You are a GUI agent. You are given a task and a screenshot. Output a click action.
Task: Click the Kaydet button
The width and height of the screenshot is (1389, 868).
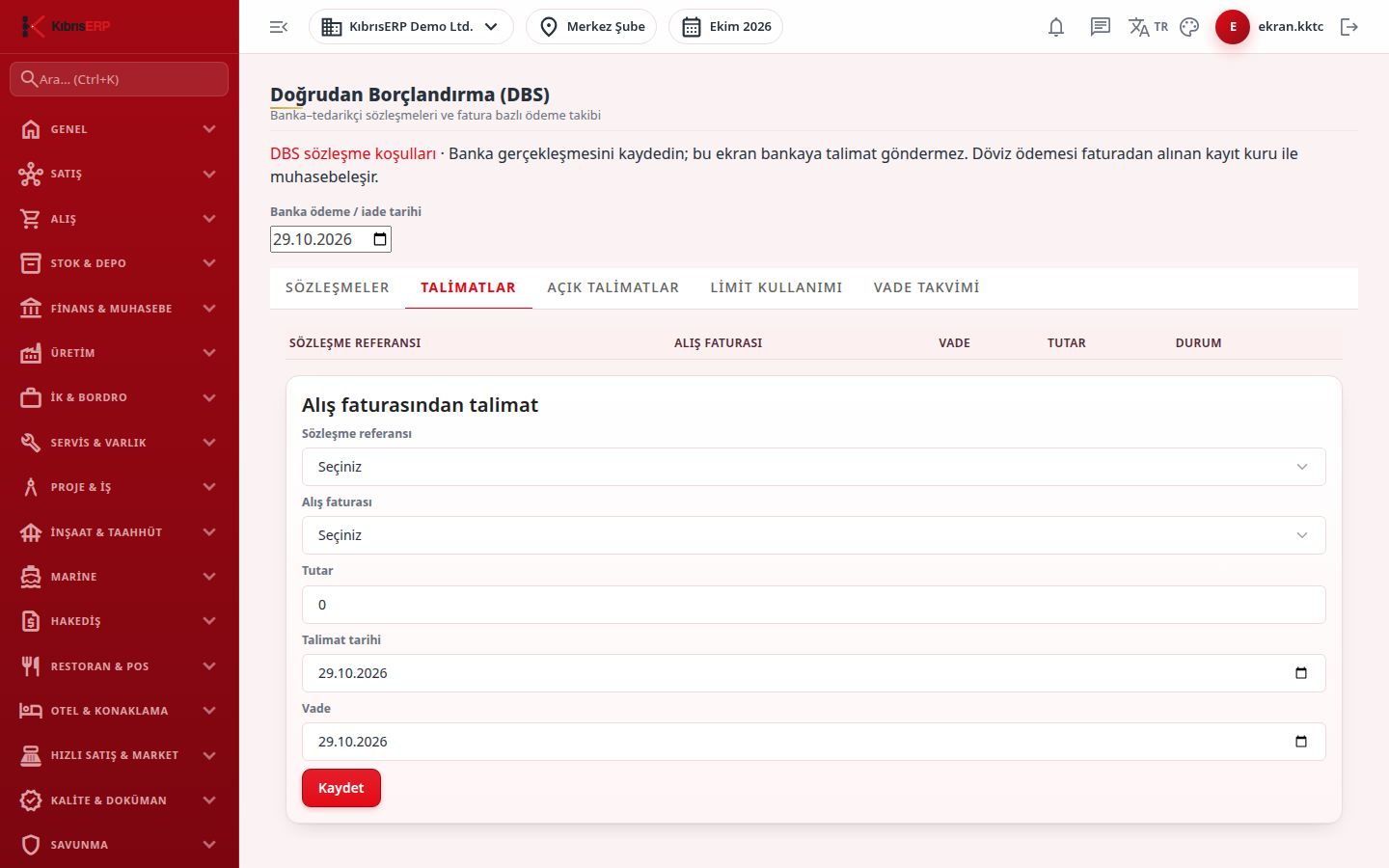pyautogui.click(x=341, y=788)
